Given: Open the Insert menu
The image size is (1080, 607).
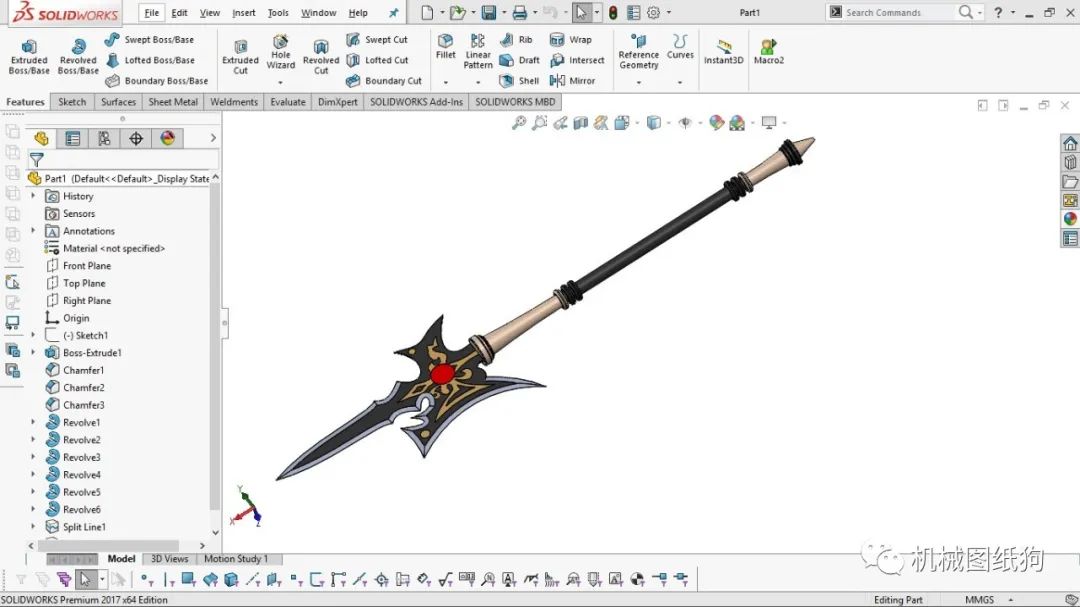Looking at the screenshot, I should coord(244,12).
